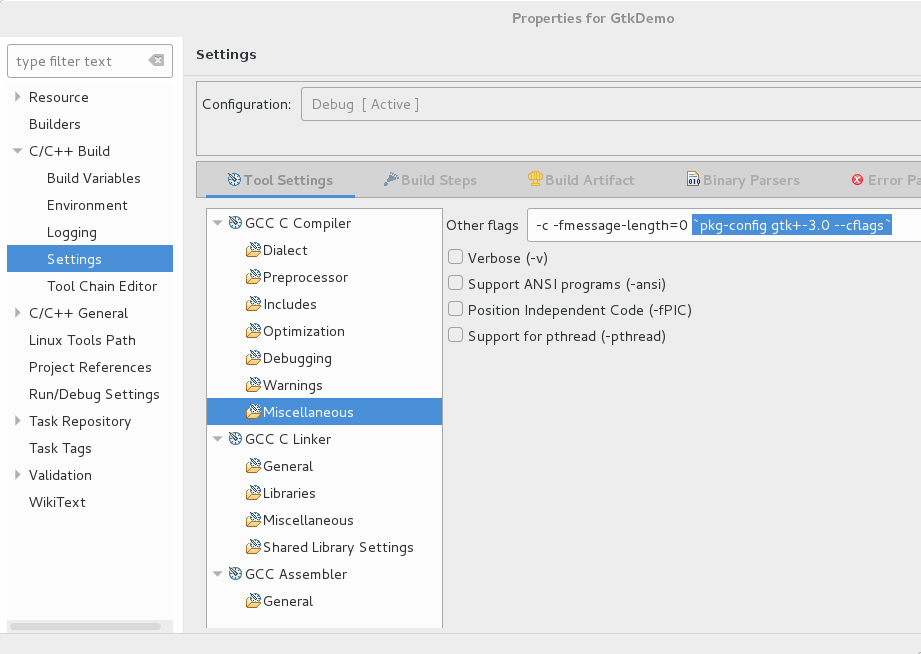921x654 pixels.
Task: Collapse the GCC Assembler node
Action: point(217,574)
